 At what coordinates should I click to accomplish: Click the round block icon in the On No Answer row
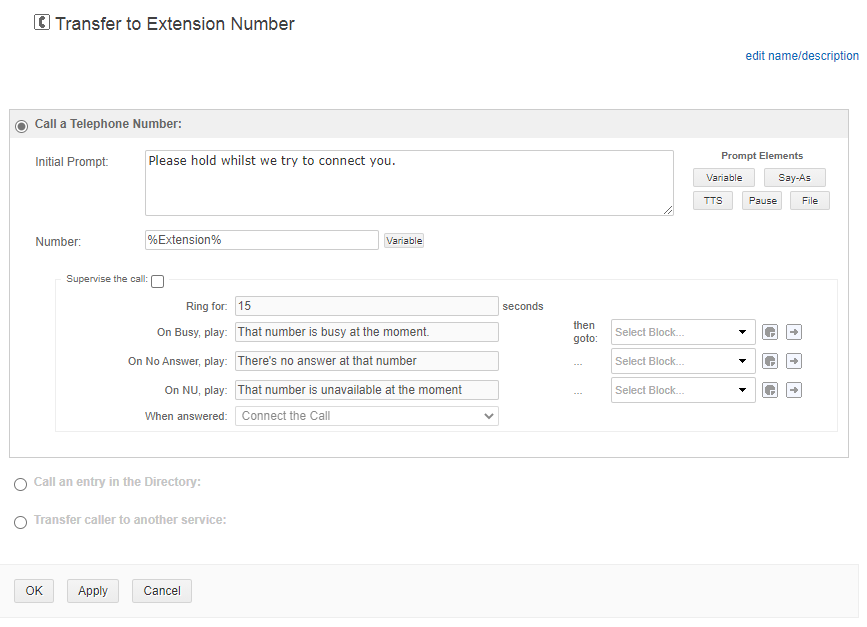coord(770,361)
